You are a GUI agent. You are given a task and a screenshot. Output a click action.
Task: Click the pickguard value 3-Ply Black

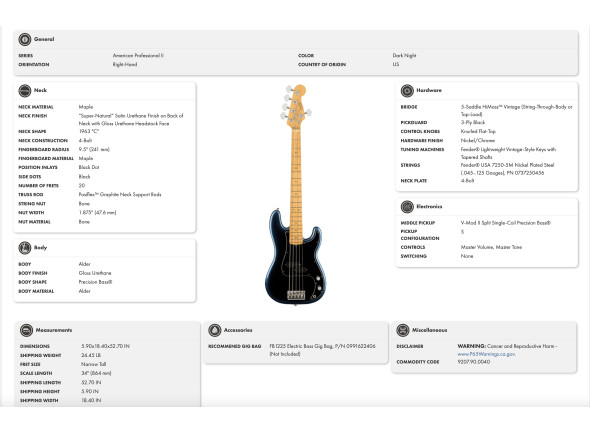click(473, 122)
